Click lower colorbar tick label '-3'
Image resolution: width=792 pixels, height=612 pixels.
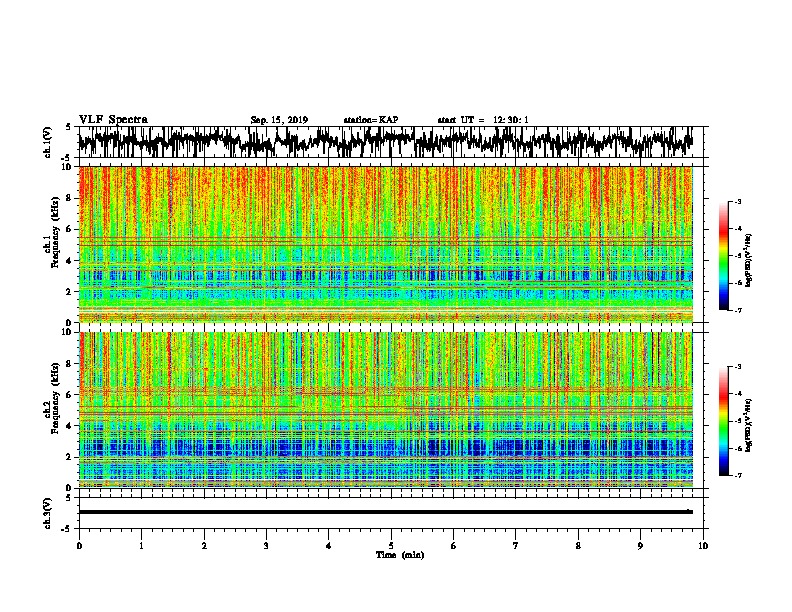pos(737,367)
